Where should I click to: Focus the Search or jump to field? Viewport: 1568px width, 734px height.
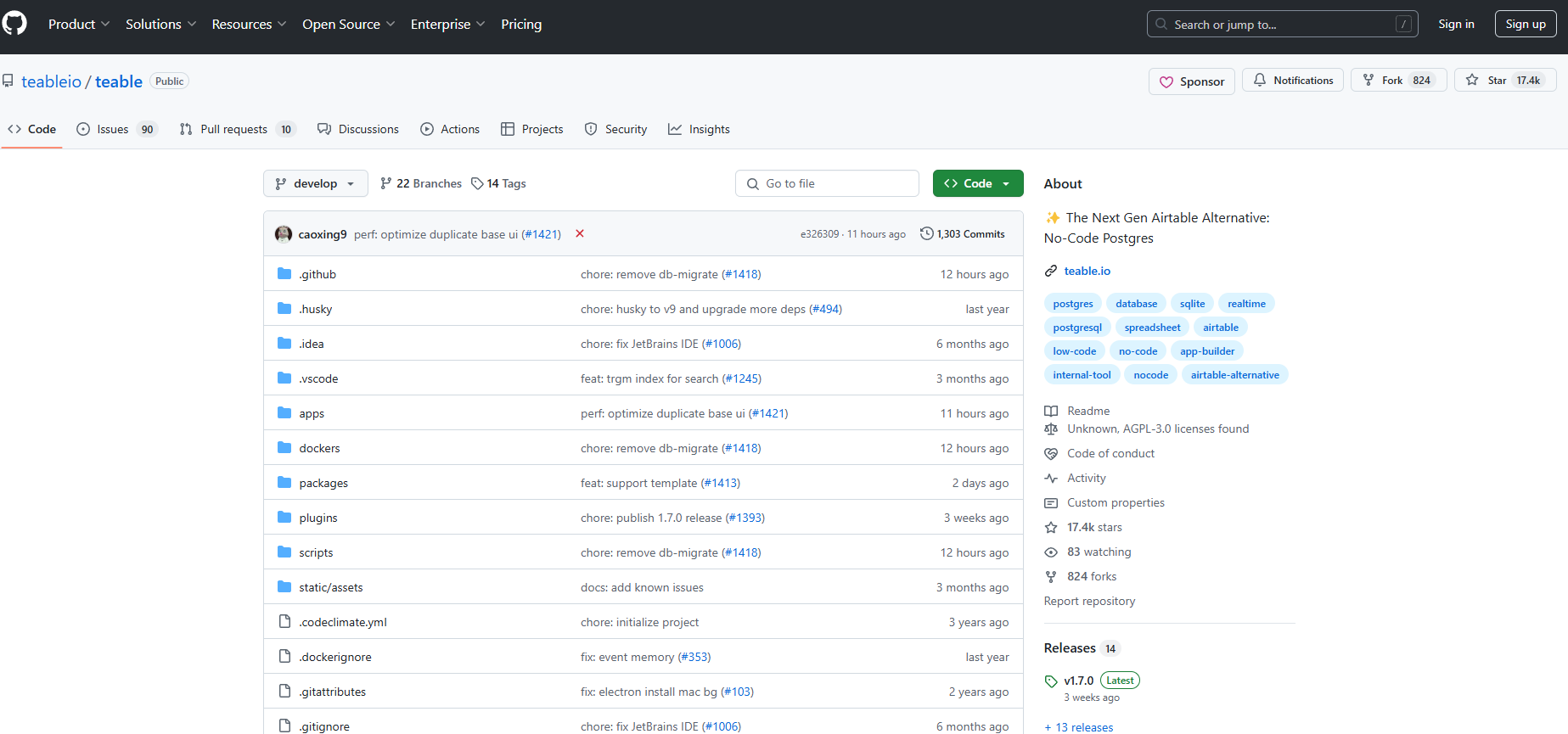(x=1283, y=24)
